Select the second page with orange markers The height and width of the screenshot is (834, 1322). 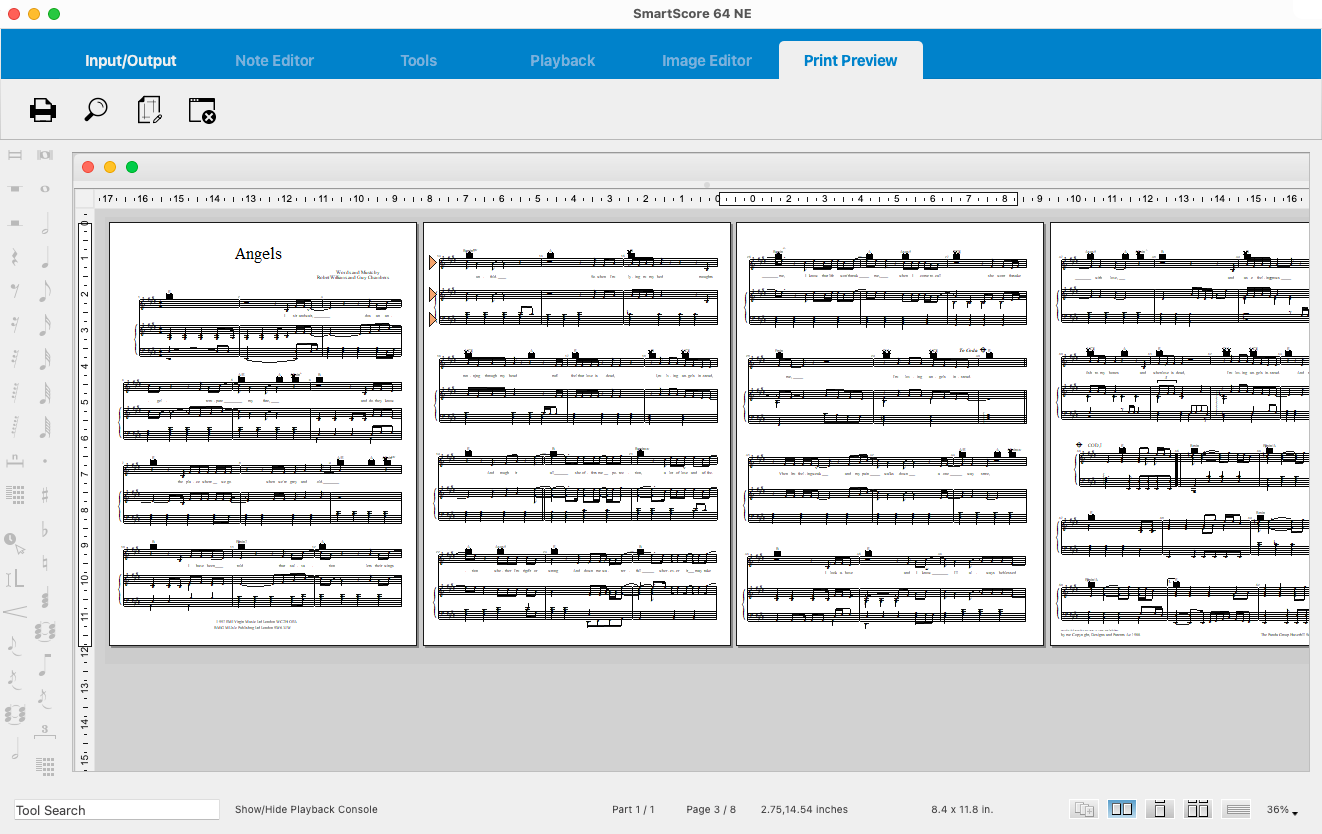577,434
